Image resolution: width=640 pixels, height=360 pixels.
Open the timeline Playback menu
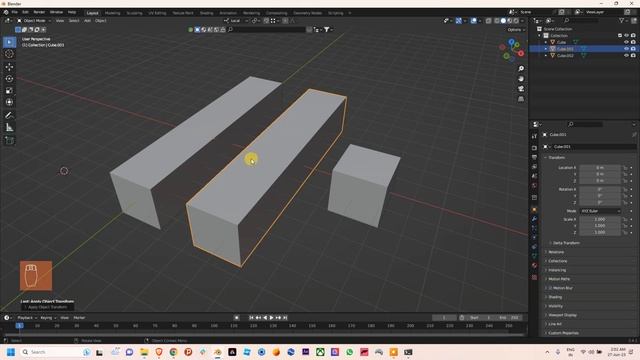(x=27, y=318)
